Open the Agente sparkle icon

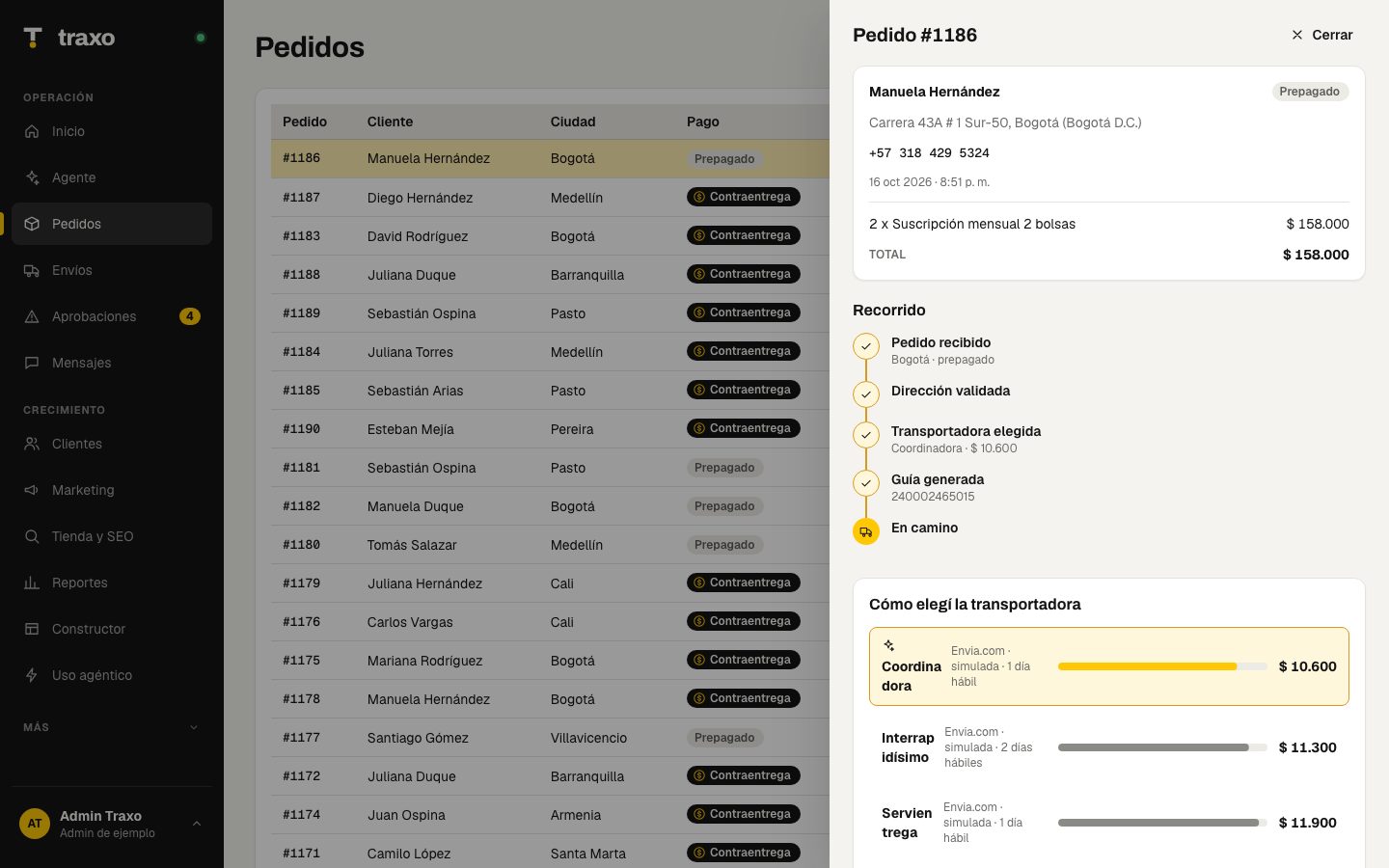point(32,177)
